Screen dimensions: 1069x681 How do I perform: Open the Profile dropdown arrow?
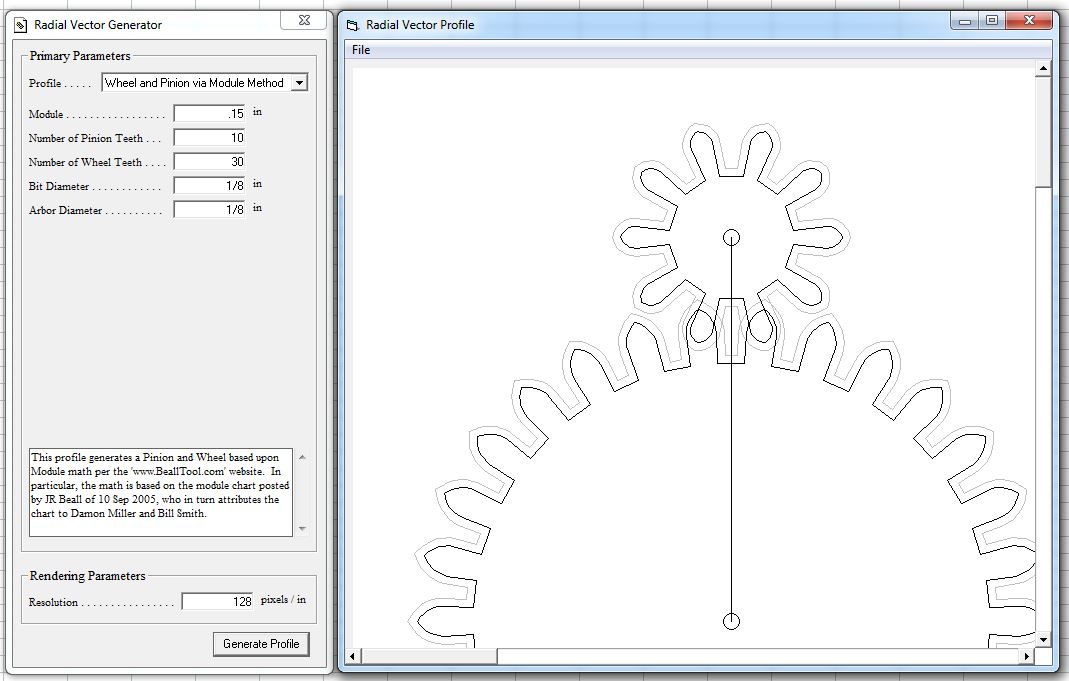click(299, 83)
